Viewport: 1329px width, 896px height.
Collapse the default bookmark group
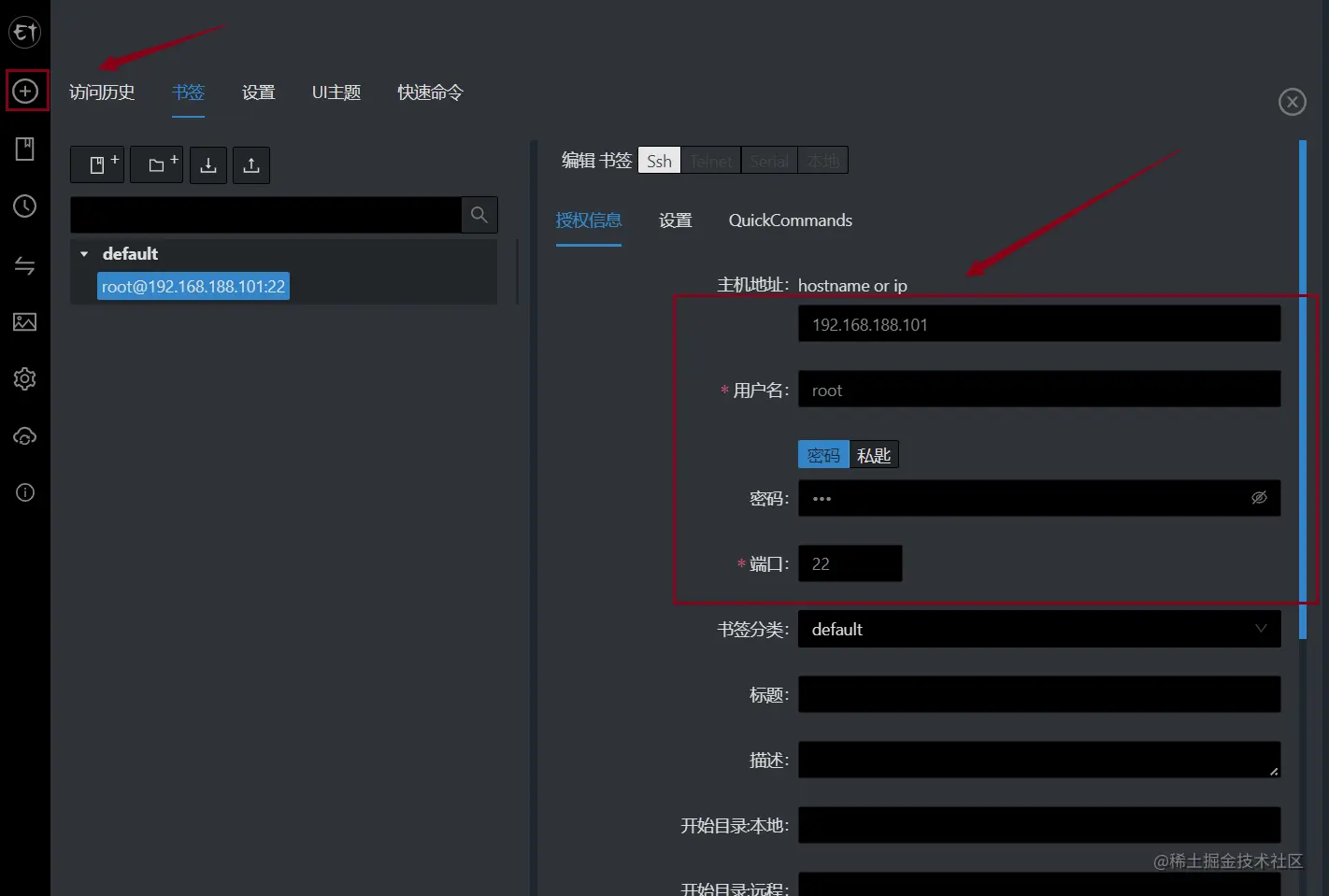pos(84,254)
